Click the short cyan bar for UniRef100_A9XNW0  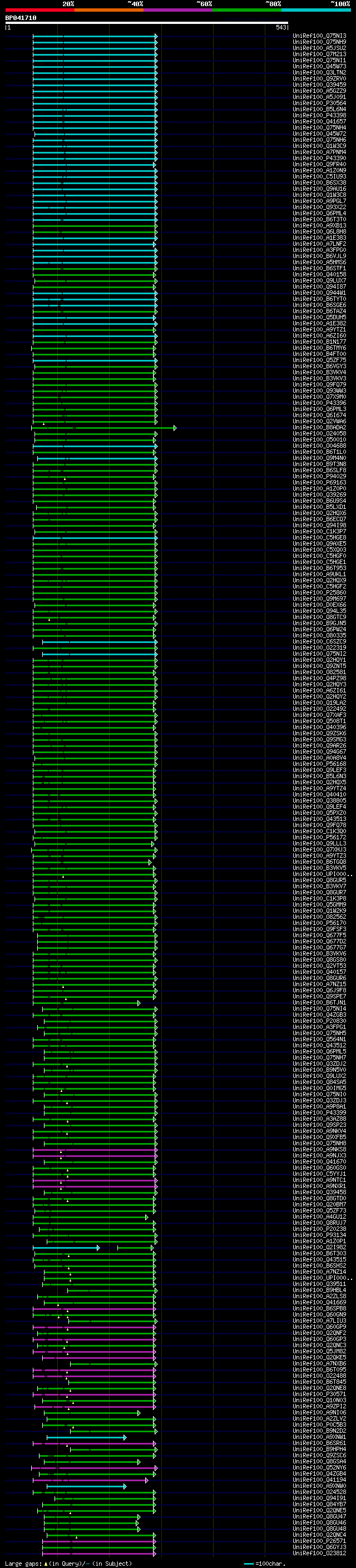[86, 1486]
